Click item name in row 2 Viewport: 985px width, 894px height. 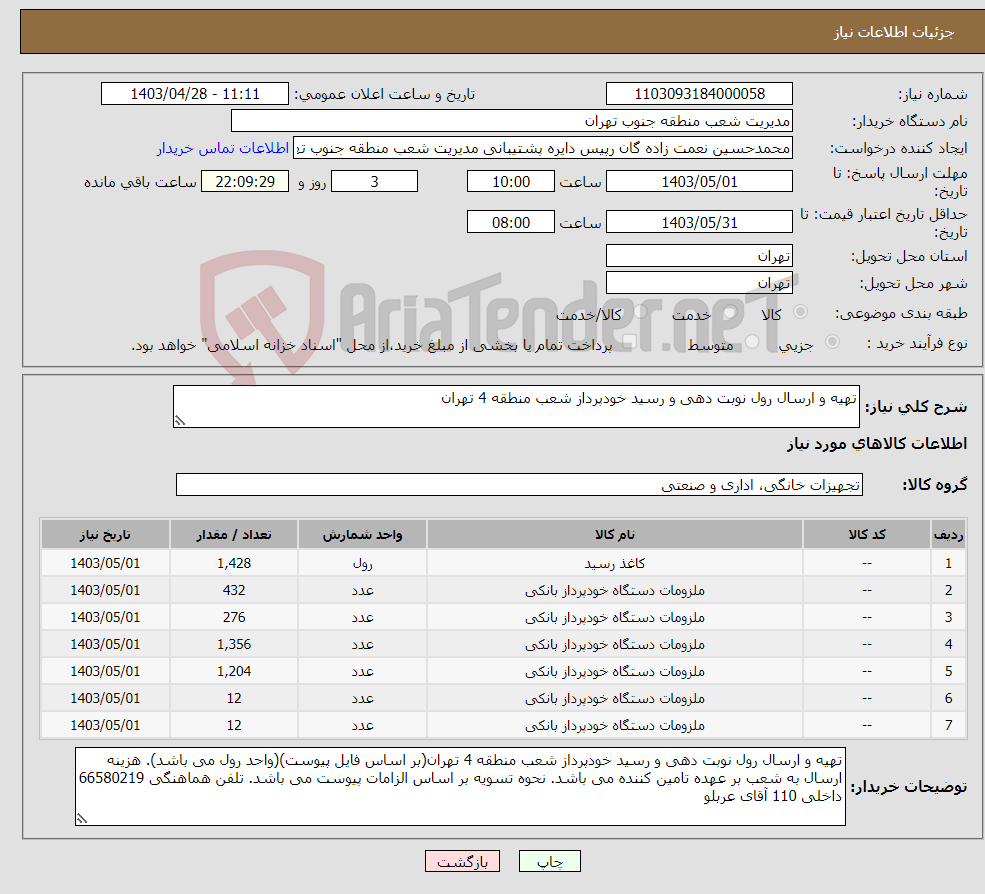615,591
